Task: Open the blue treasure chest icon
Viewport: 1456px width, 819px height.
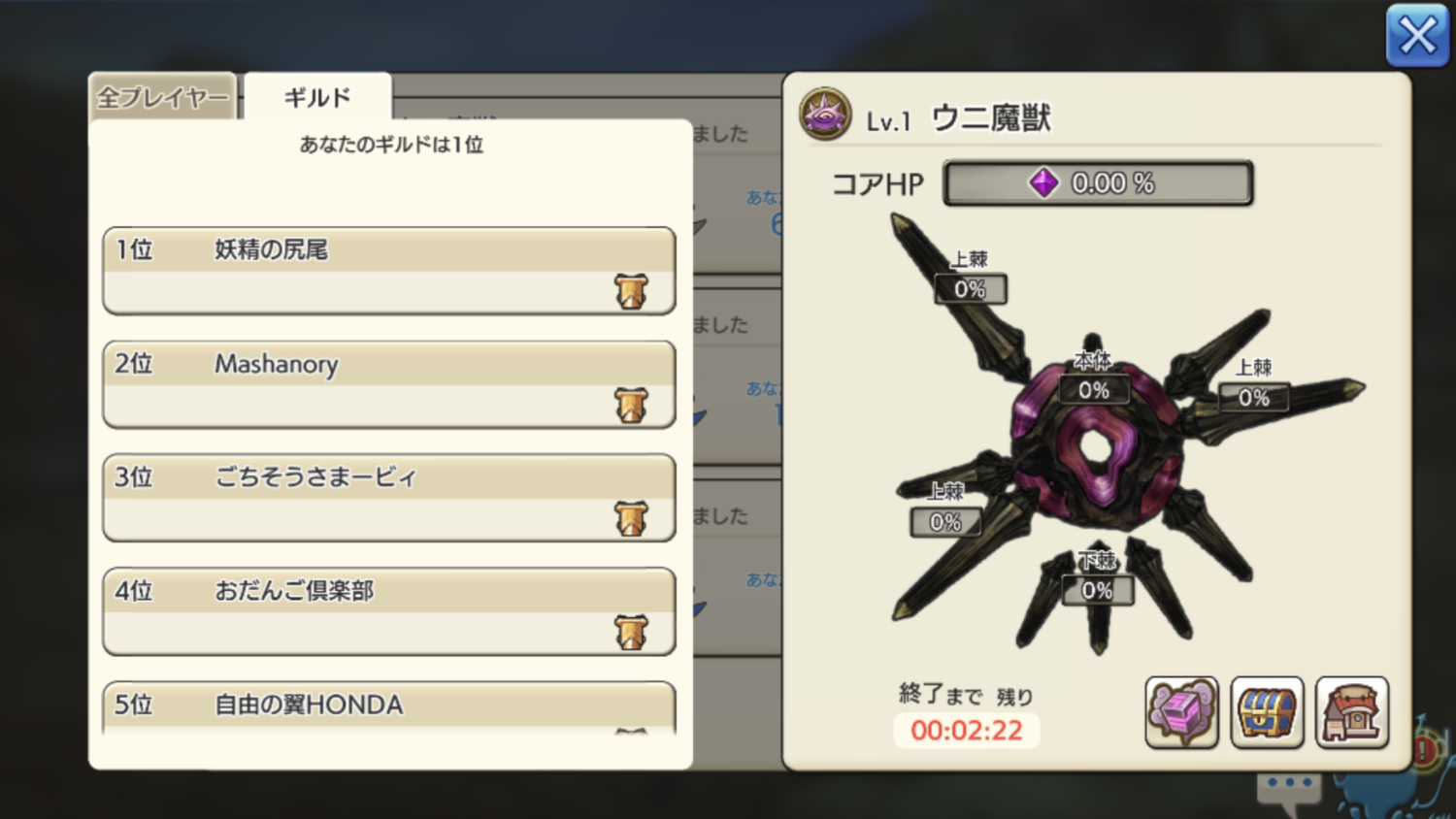Action: tap(1267, 713)
